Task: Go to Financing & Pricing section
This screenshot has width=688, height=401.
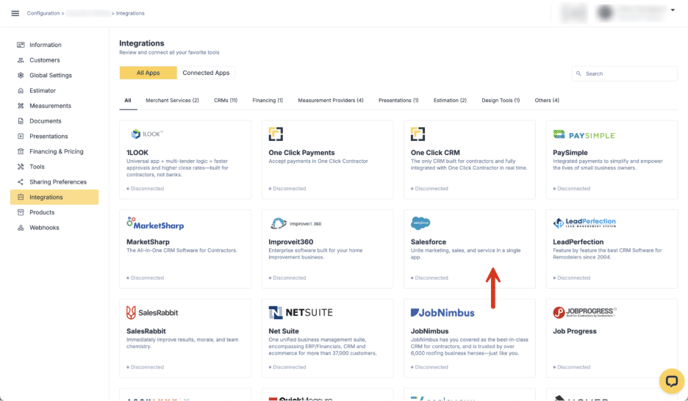Action: click(56, 151)
